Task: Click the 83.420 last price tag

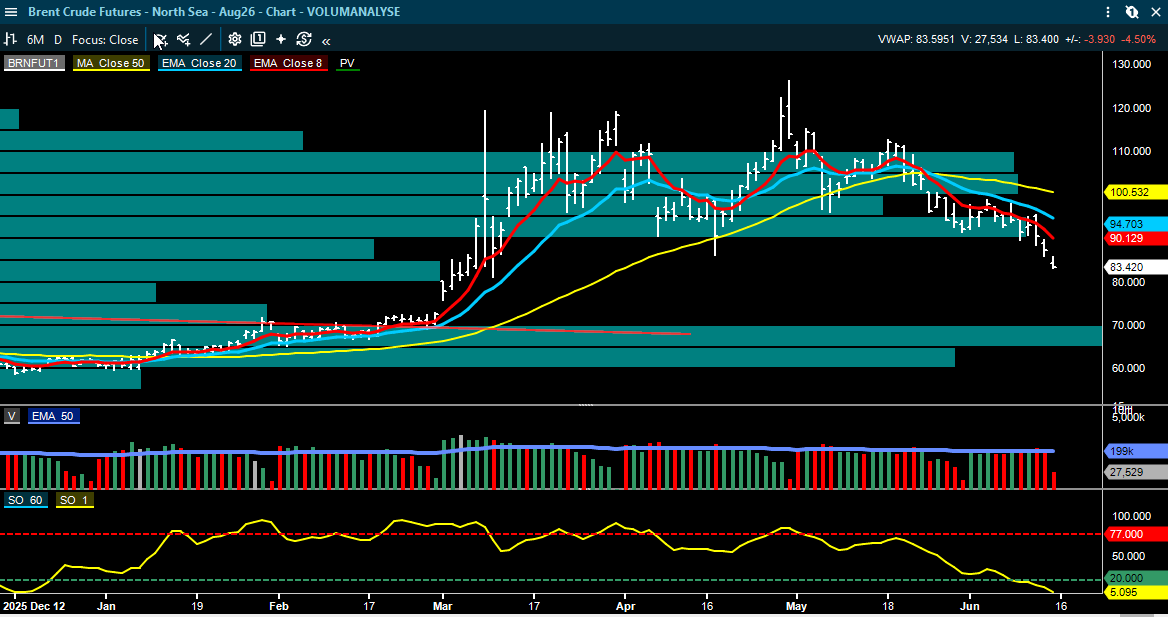Action: tap(1134, 267)
